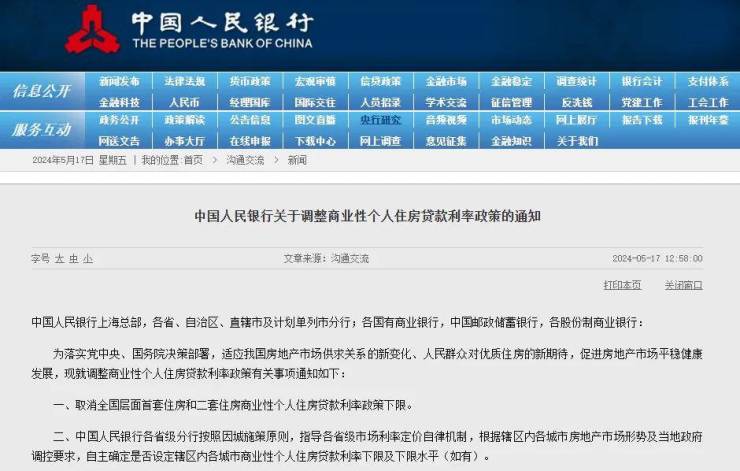Screen dimensions: 740x471
Task: Set font size to 大
Action: [59, 259]
